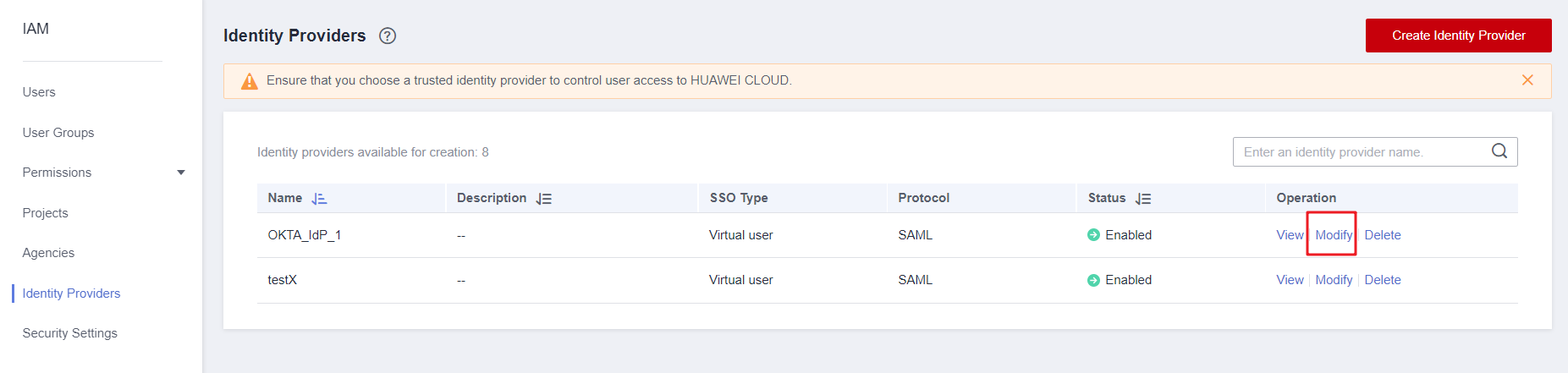Sort table by Name column icon
Screen dimensions: 1568x373
319,199
